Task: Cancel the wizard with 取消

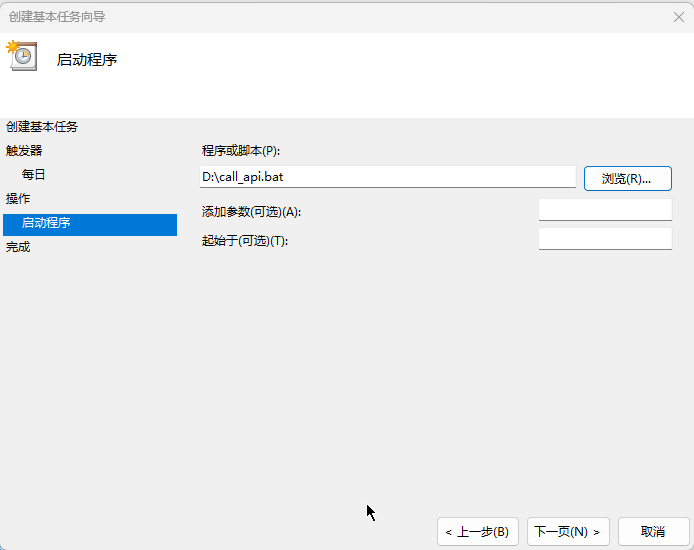Action: click(x=653, y=531)
